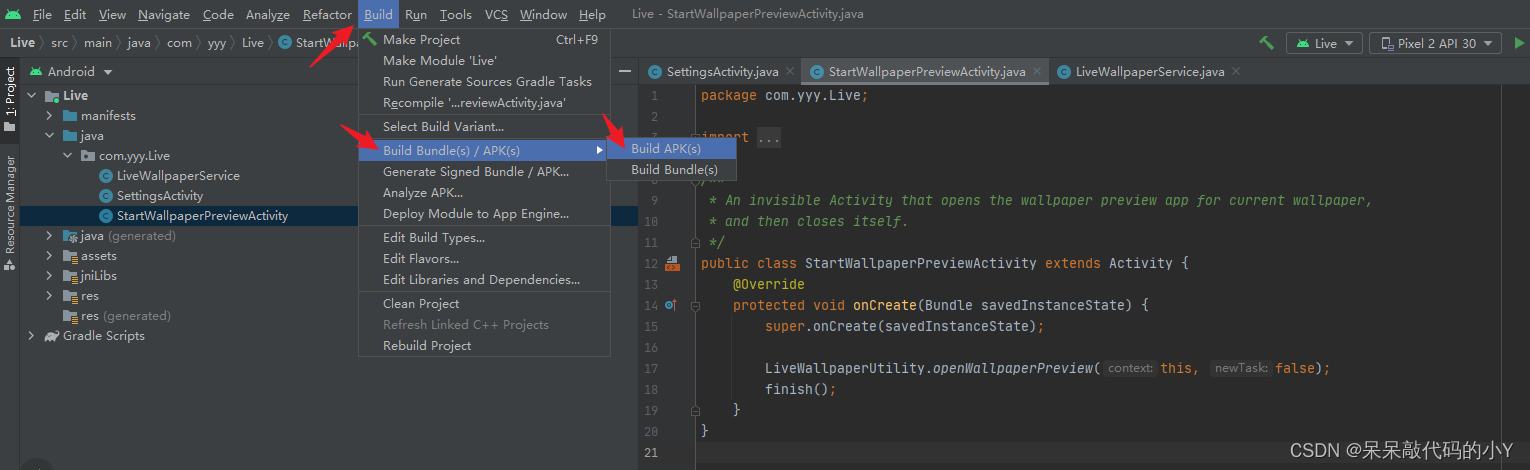This screenshot has width=1530, height=470.
Task: Choose Make Module 'Live'
Action: tap(484, 61)
